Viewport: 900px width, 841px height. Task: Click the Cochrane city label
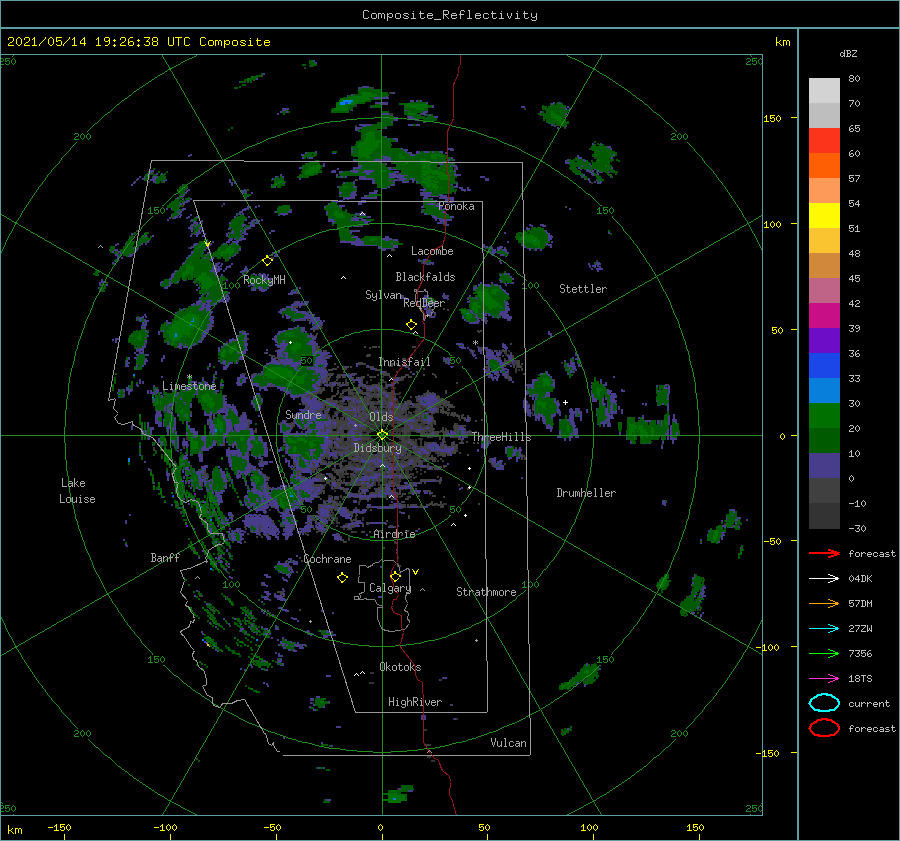click(327, 559)
